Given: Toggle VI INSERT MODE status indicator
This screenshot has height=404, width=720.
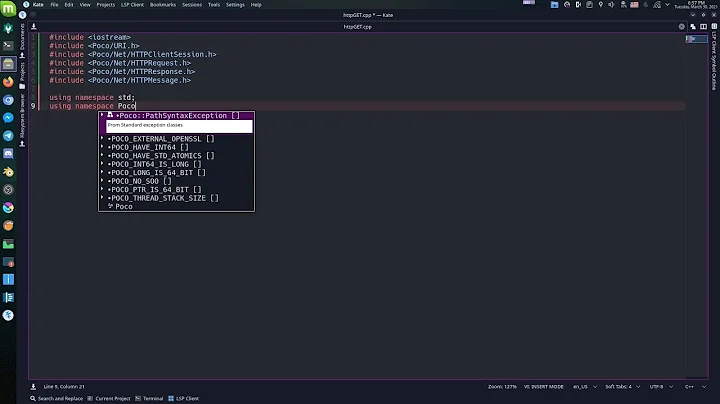Looking at the screenshot, I should pyautogui.click(x=544, y=387).
